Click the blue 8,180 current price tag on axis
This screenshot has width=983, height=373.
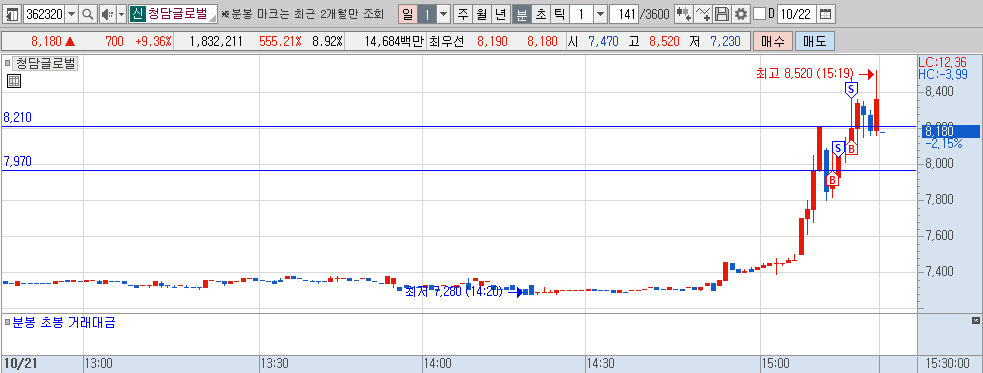949,131
